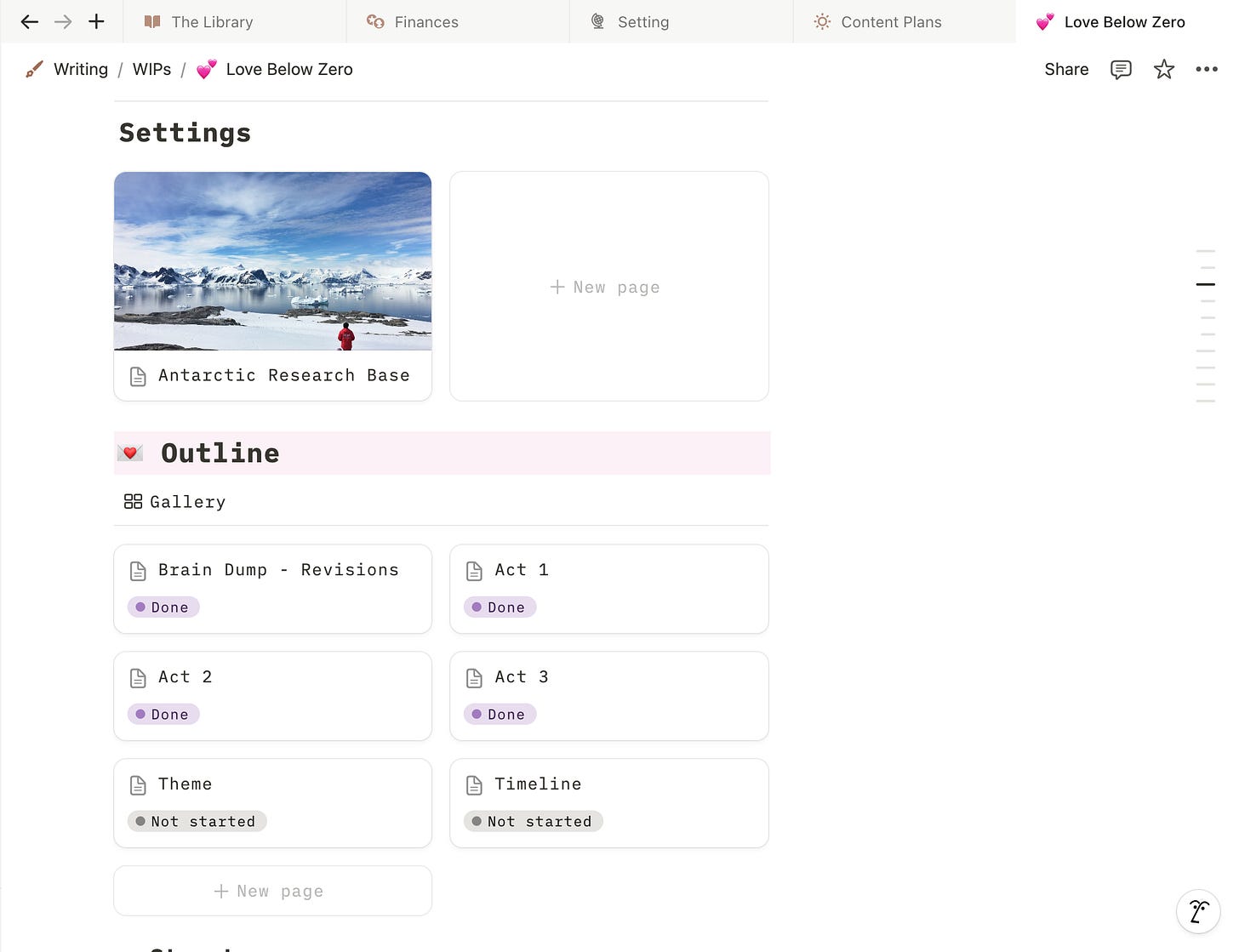Select the Love Below Zero tab
Image resolution: width=1239 pixels, height=952 pixels.
click(1128, 22)
